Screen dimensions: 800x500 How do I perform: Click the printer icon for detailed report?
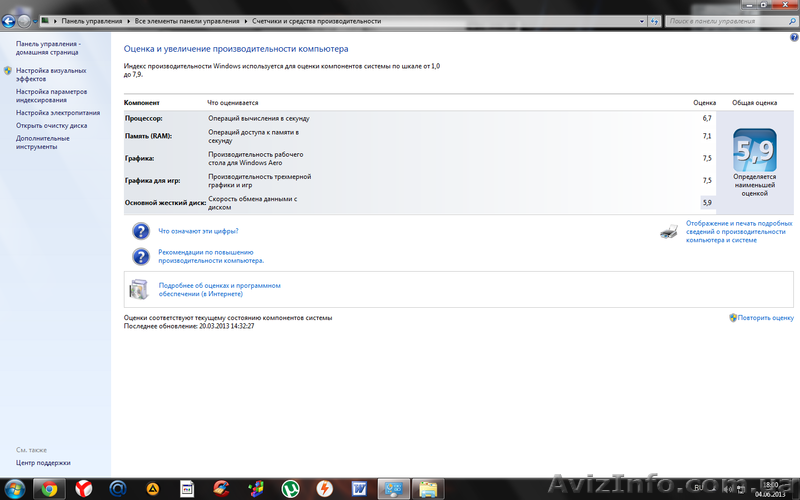[x=669, y=232]
